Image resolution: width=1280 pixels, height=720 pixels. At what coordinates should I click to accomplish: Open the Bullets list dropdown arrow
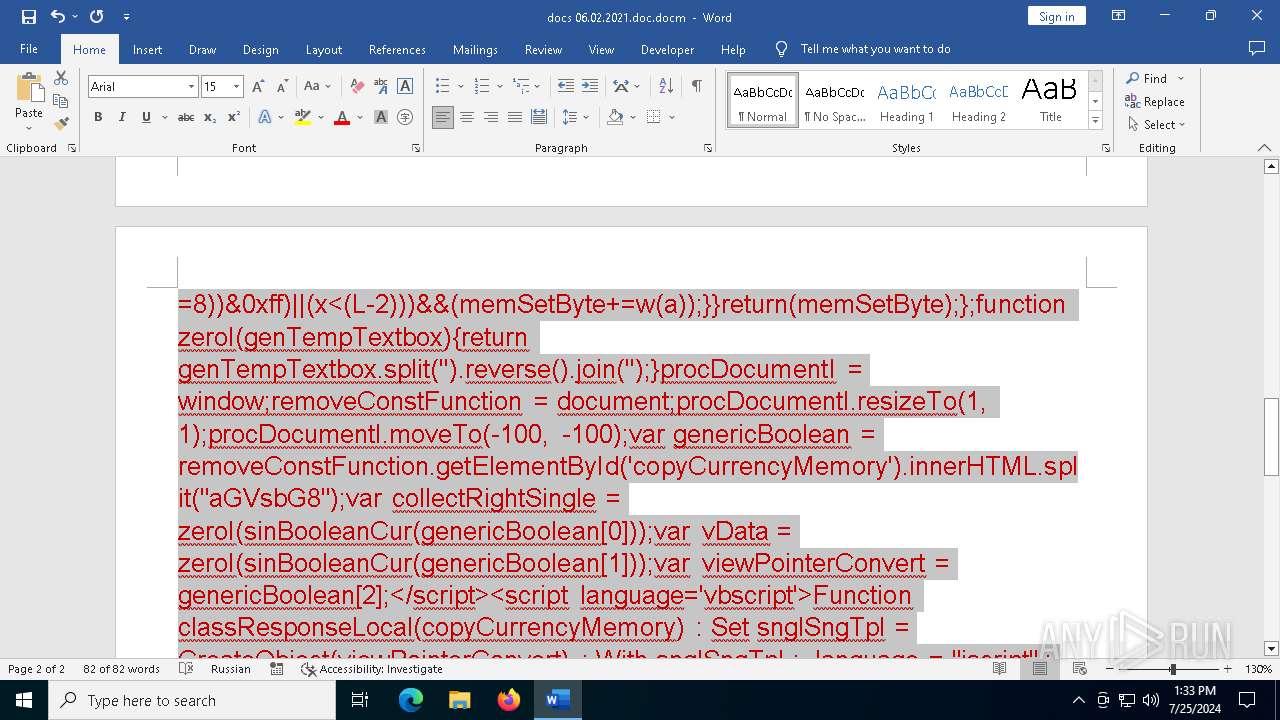pyautogui.click(x=460, y=87)
